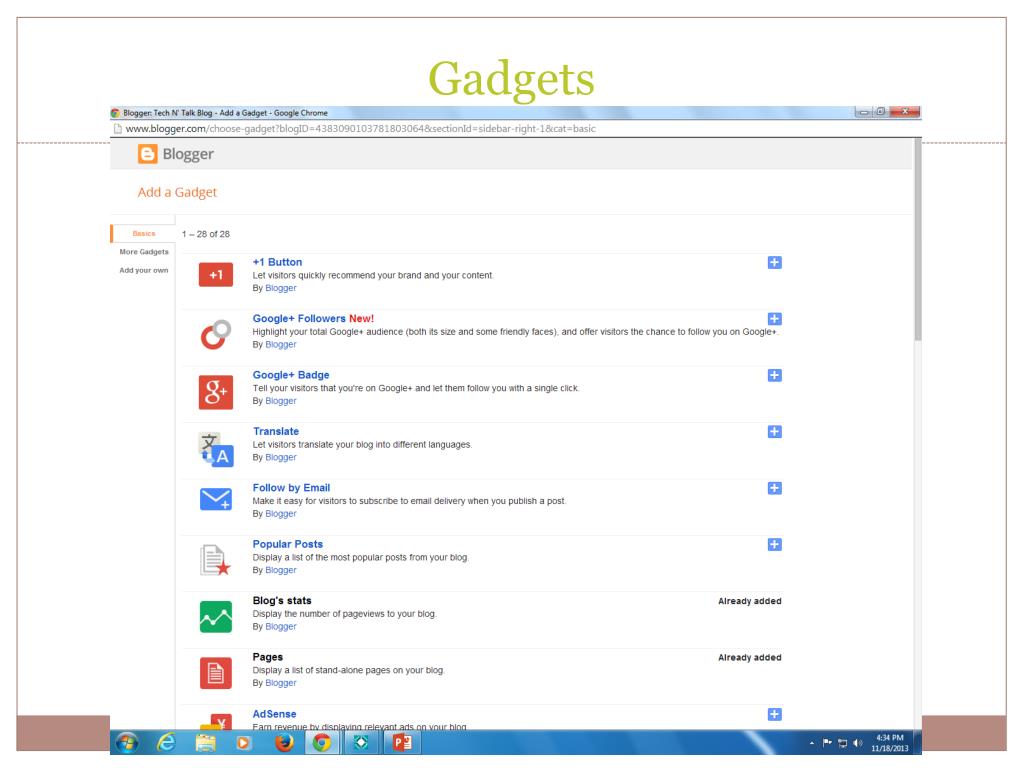Open the teal diamond app on taskbar

(361, 743)
